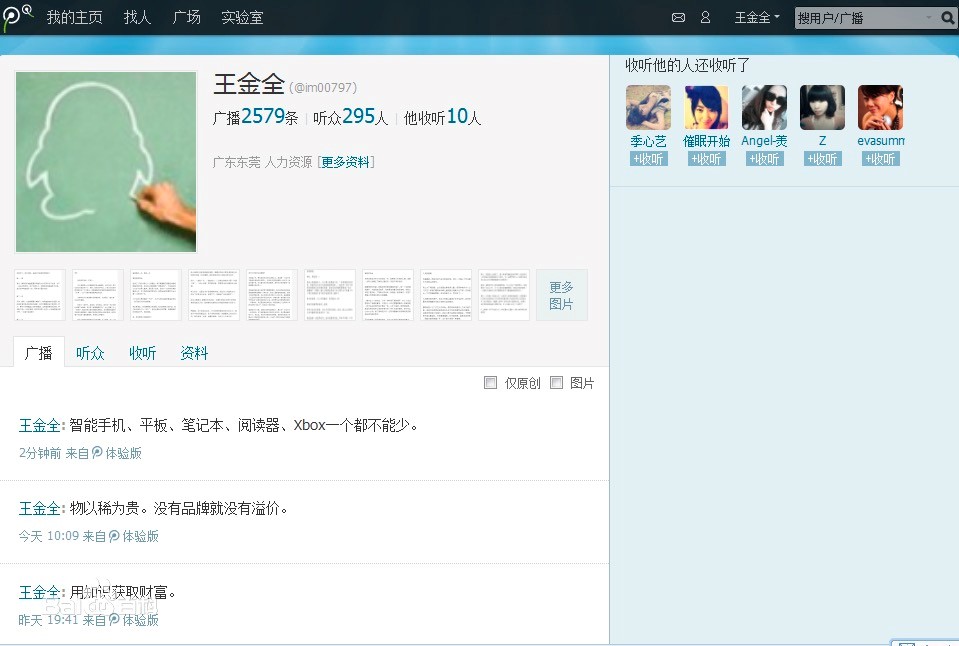Screen dimensions: 959x646
Task: Click the person icon in top bar
Action: [x=705, y=17]
